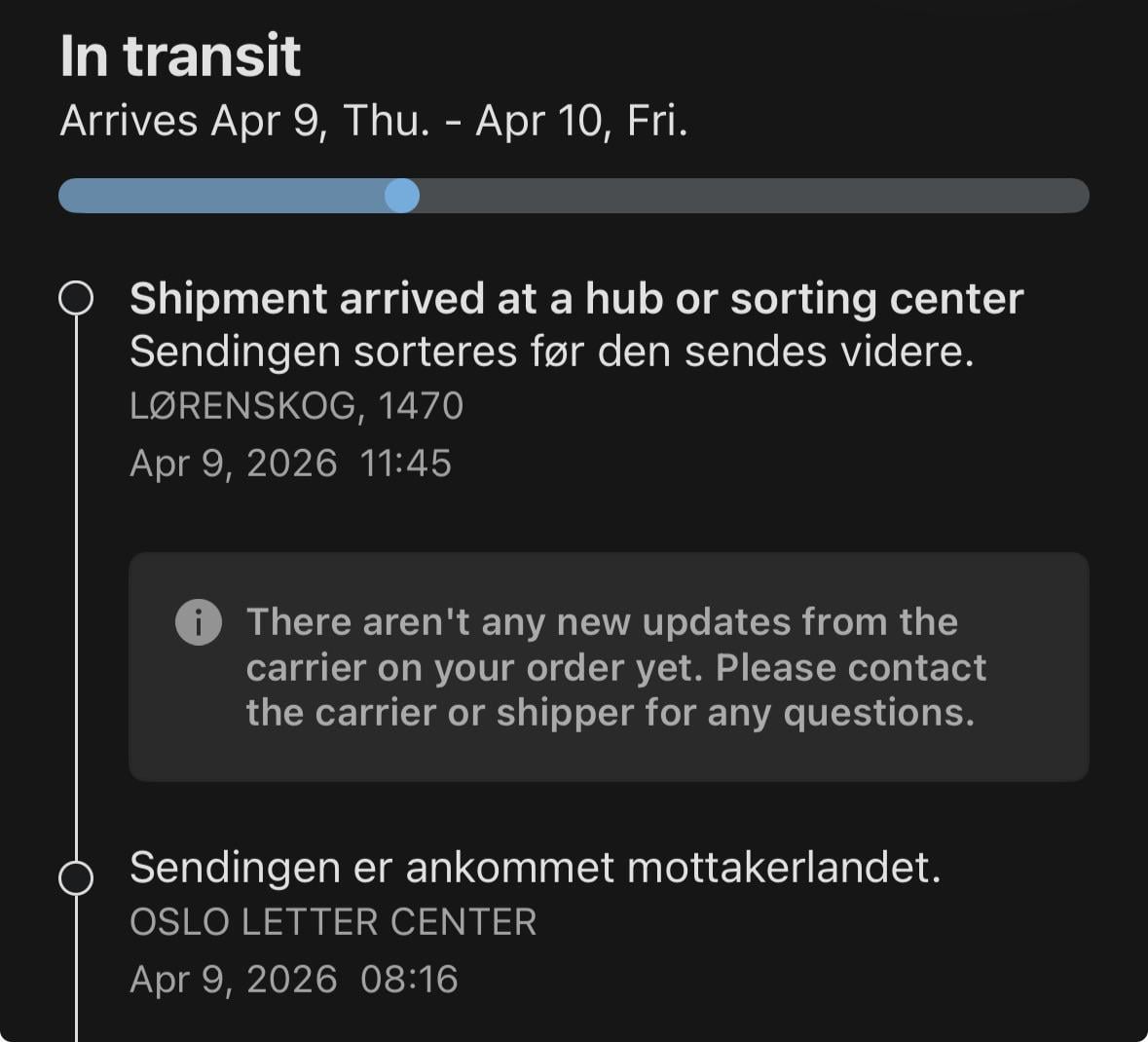This screenshot has height=1042, width=1148.
Task: Click the vertical timeline line between the two events
Action: [76, 584]
